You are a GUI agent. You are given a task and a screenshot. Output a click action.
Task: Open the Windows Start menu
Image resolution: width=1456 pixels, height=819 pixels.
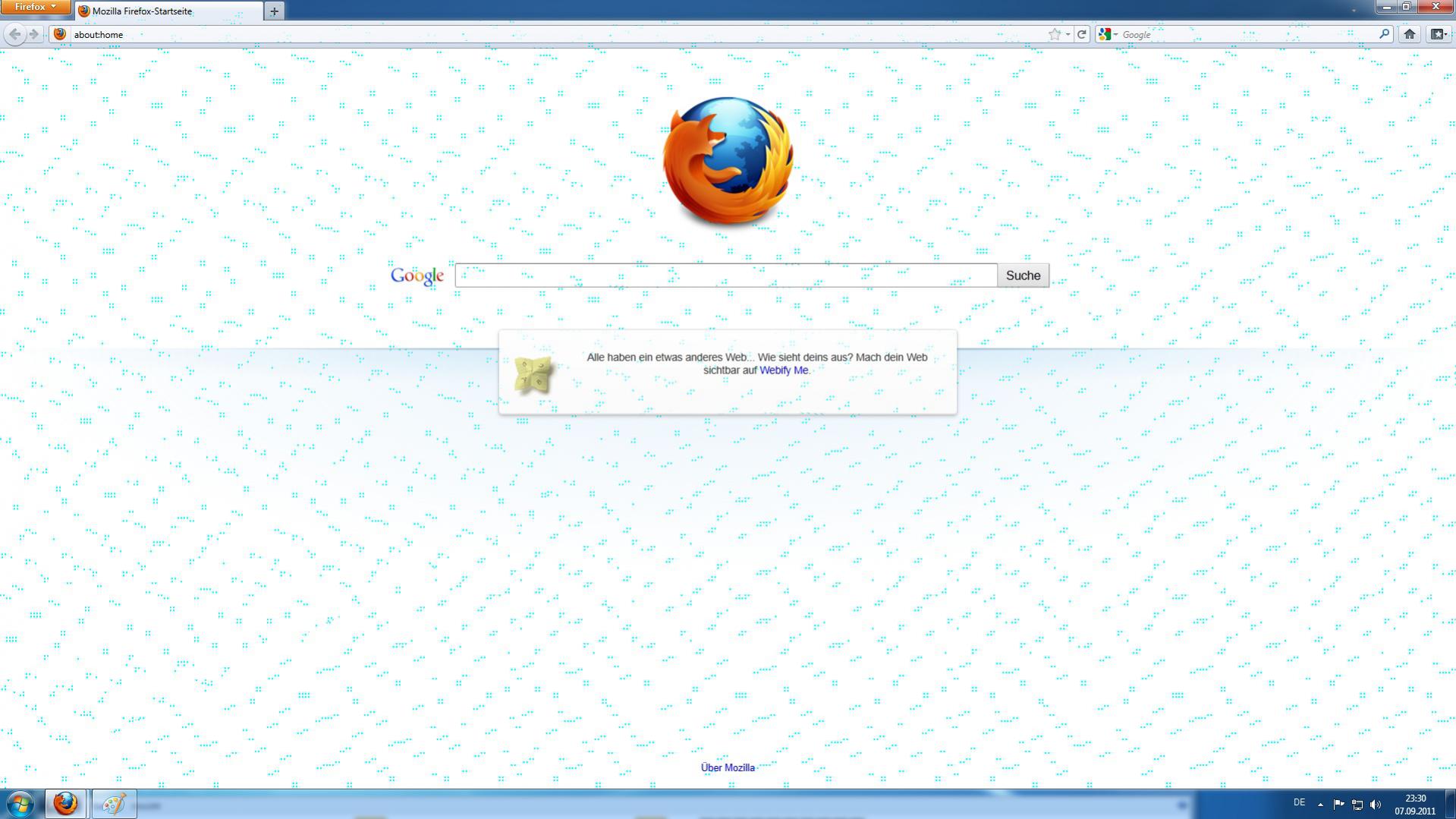[x=20, y=804]
